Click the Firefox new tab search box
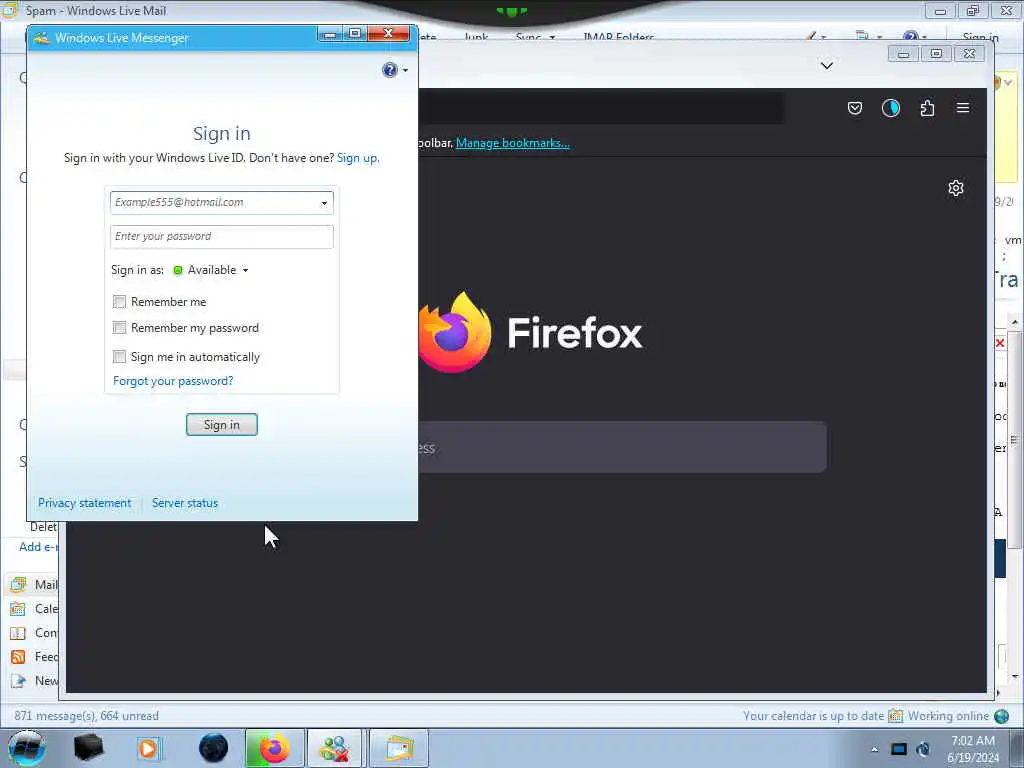 point(622,447)
